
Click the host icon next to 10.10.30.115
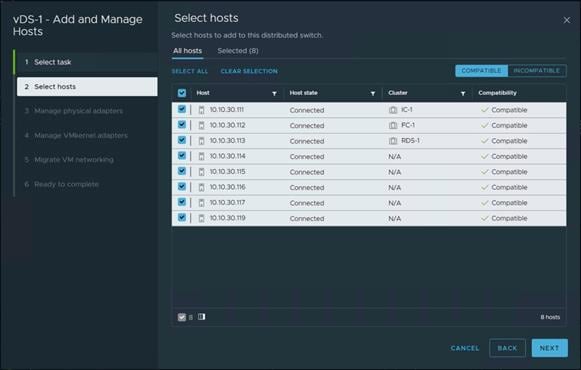[x=202, y=172]
